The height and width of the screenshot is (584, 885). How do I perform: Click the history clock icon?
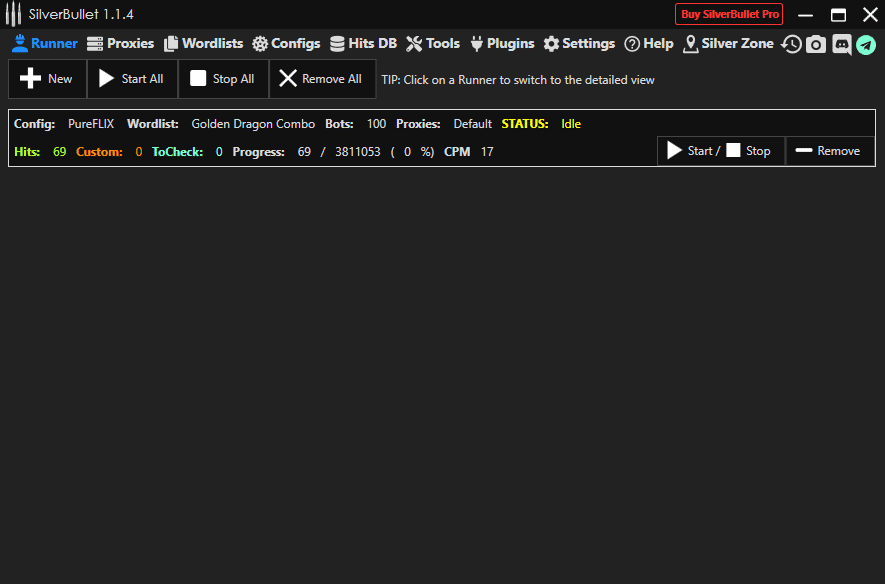click(x=791, y=44)
